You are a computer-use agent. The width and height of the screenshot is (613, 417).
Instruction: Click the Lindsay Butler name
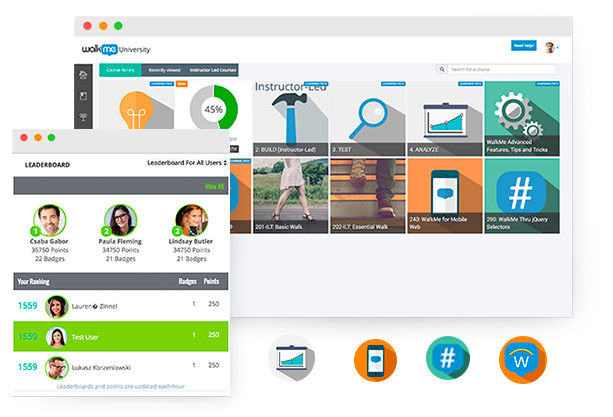pyautogui.click(x=191, y=242)
